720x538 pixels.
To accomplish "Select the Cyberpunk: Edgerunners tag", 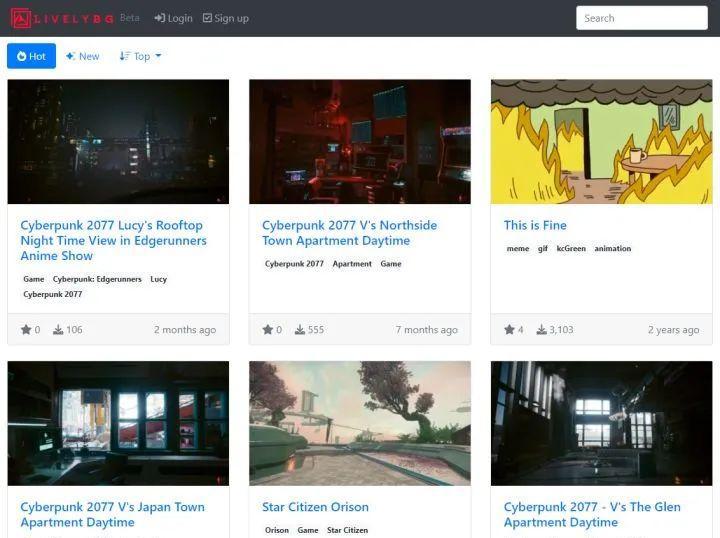I will pyautogui.click(x=97, y=279).
